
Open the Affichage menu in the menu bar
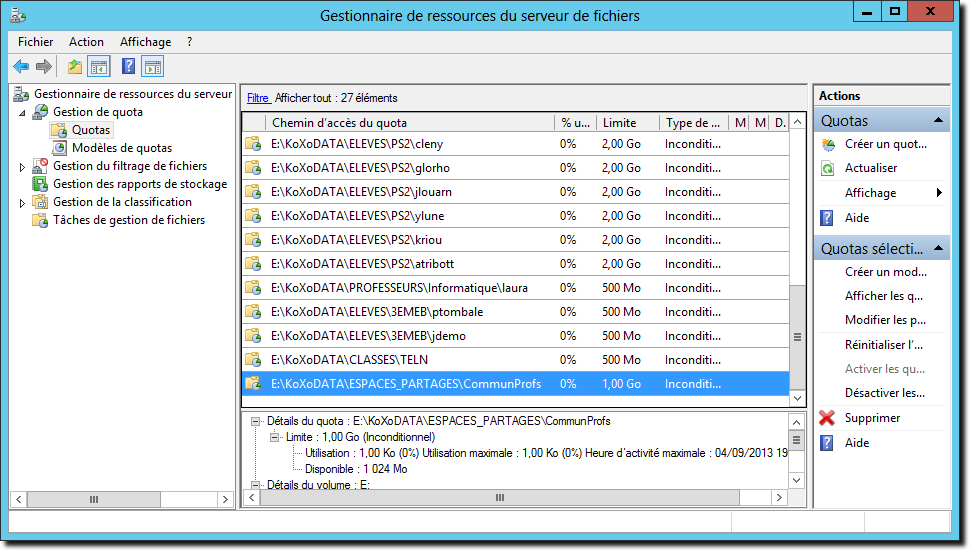pyautogui.click(x=145, y=42)
